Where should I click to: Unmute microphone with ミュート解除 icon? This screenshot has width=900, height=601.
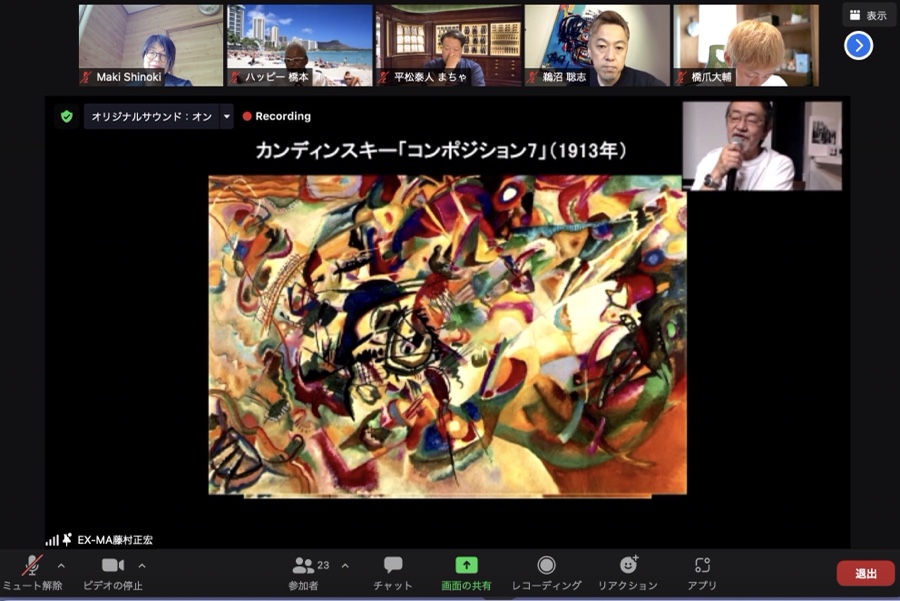32,565
